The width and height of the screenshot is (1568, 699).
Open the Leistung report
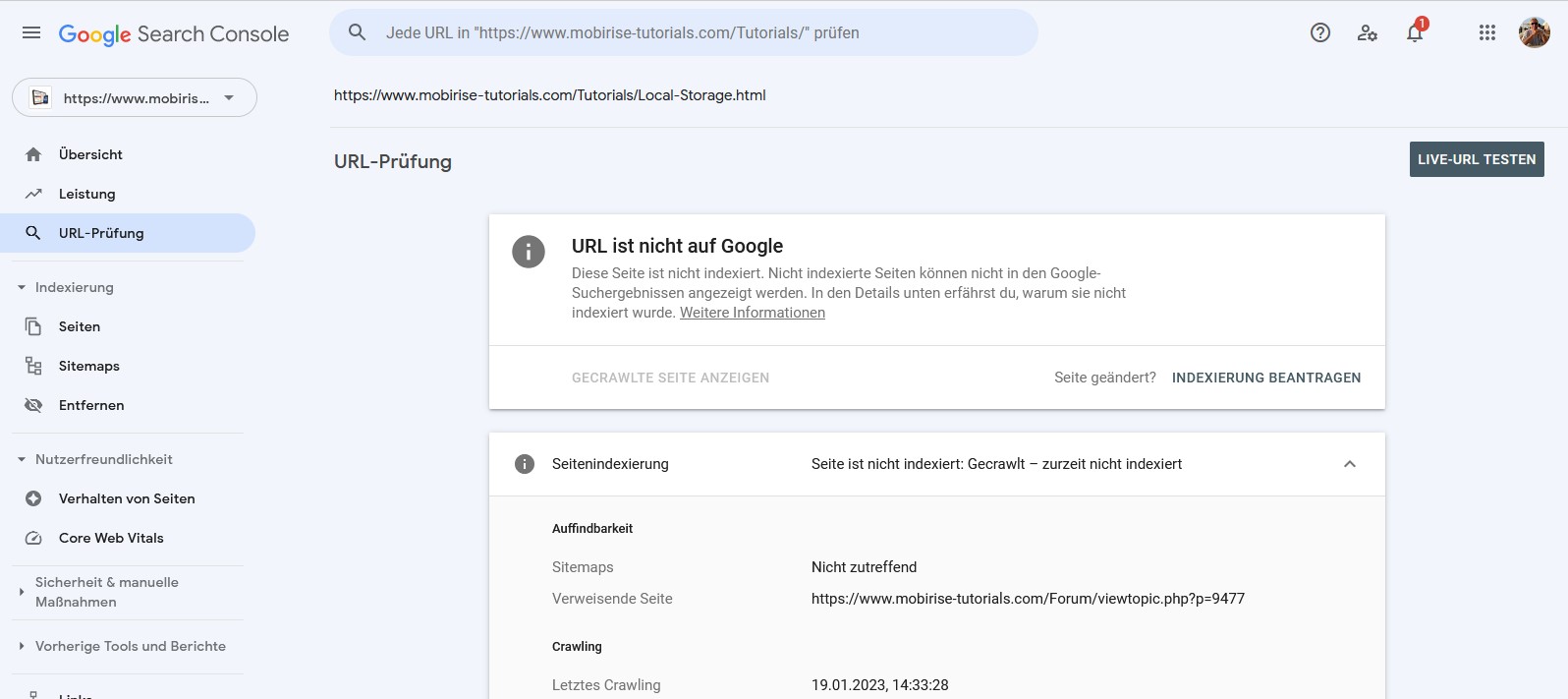tap(86, 194)
